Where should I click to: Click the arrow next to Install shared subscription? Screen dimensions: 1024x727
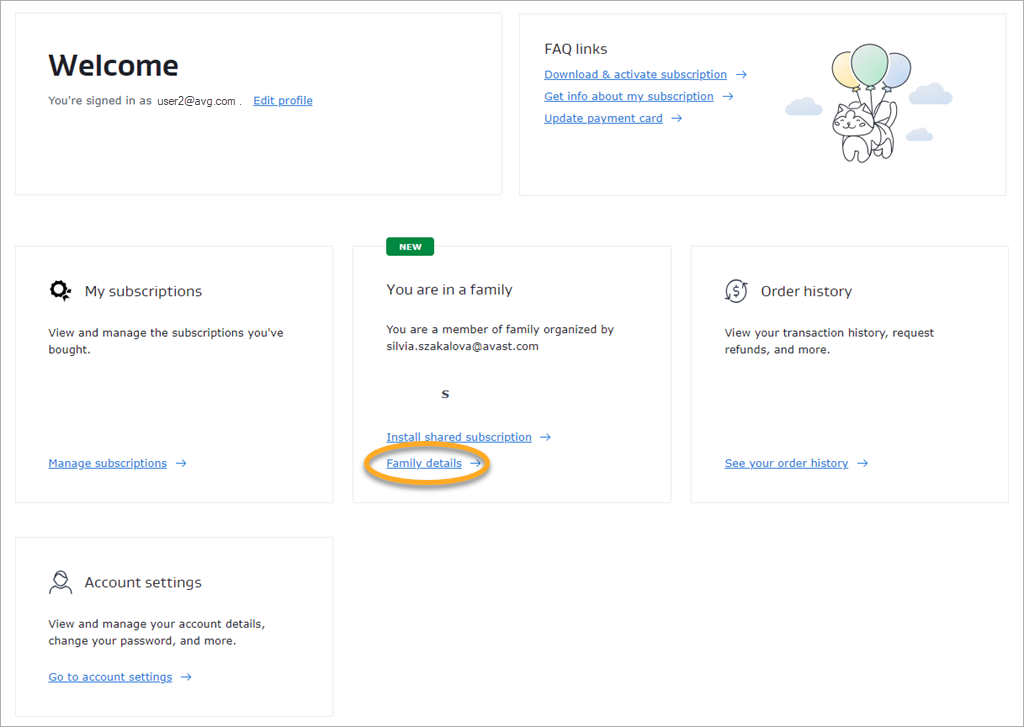click(545, 438)
